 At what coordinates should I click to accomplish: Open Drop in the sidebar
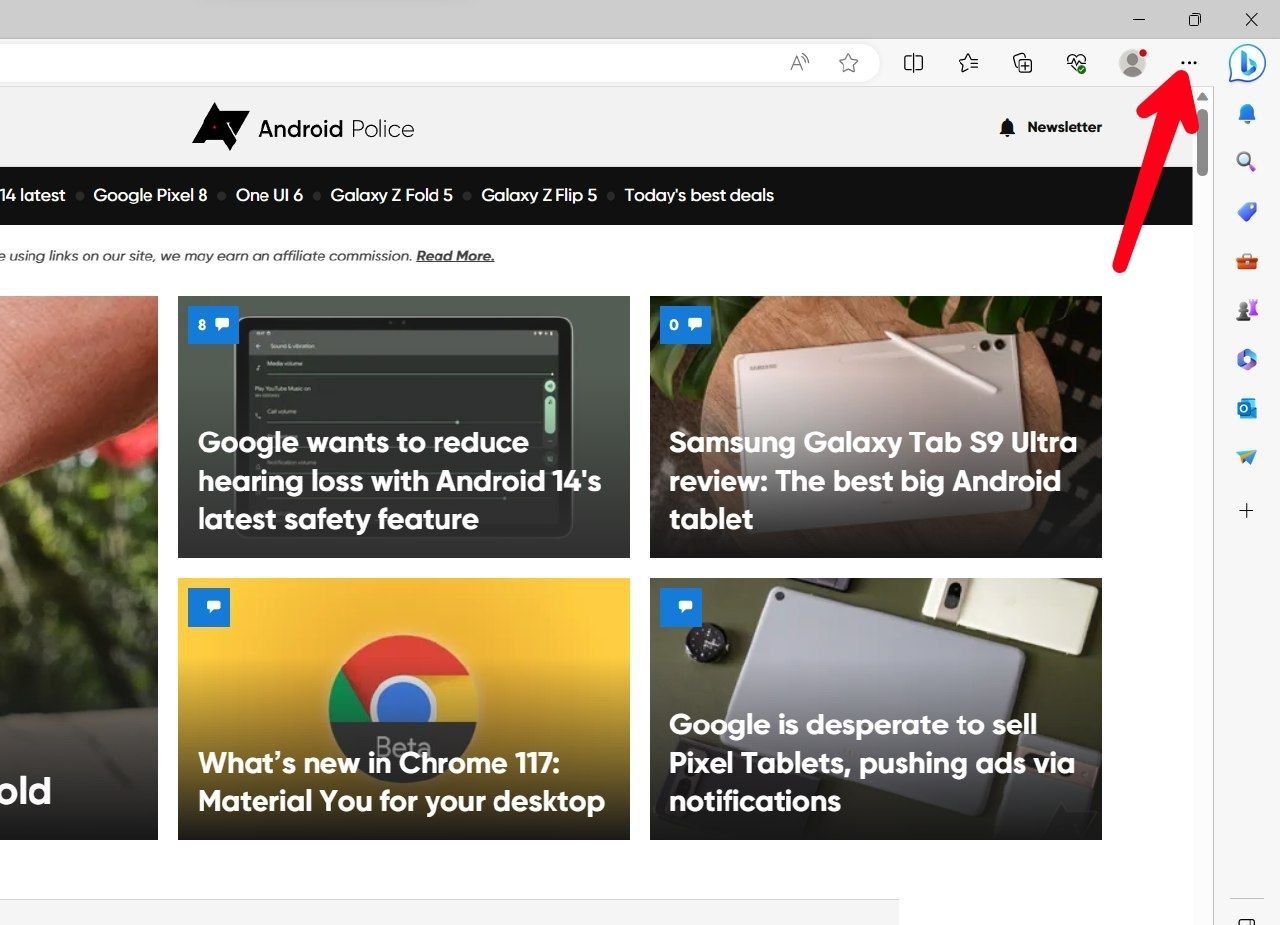point(1246,457)
